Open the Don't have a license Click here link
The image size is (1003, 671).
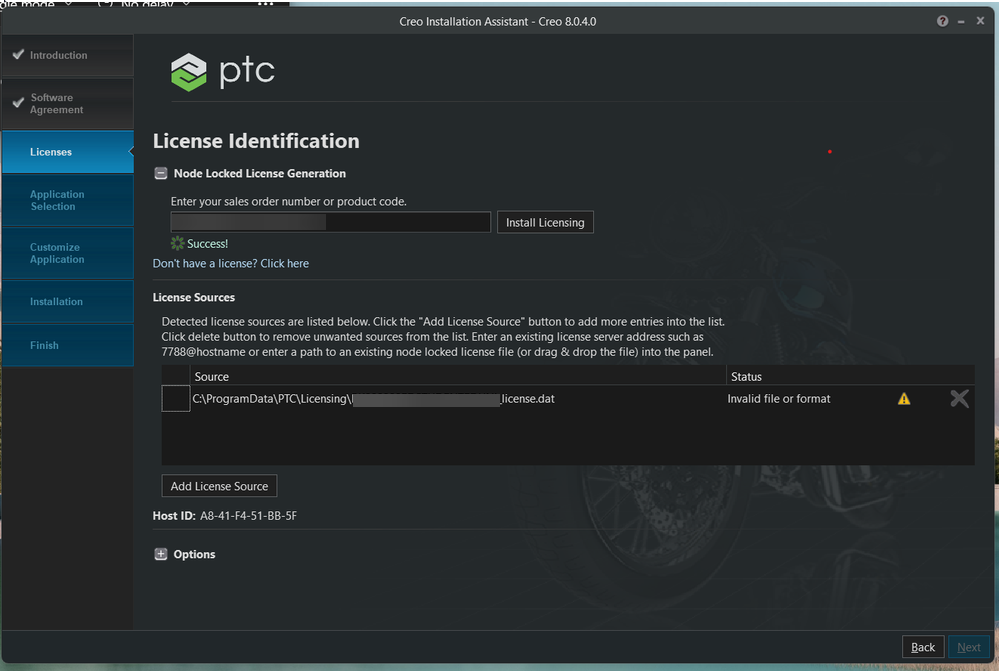point(231,263)
